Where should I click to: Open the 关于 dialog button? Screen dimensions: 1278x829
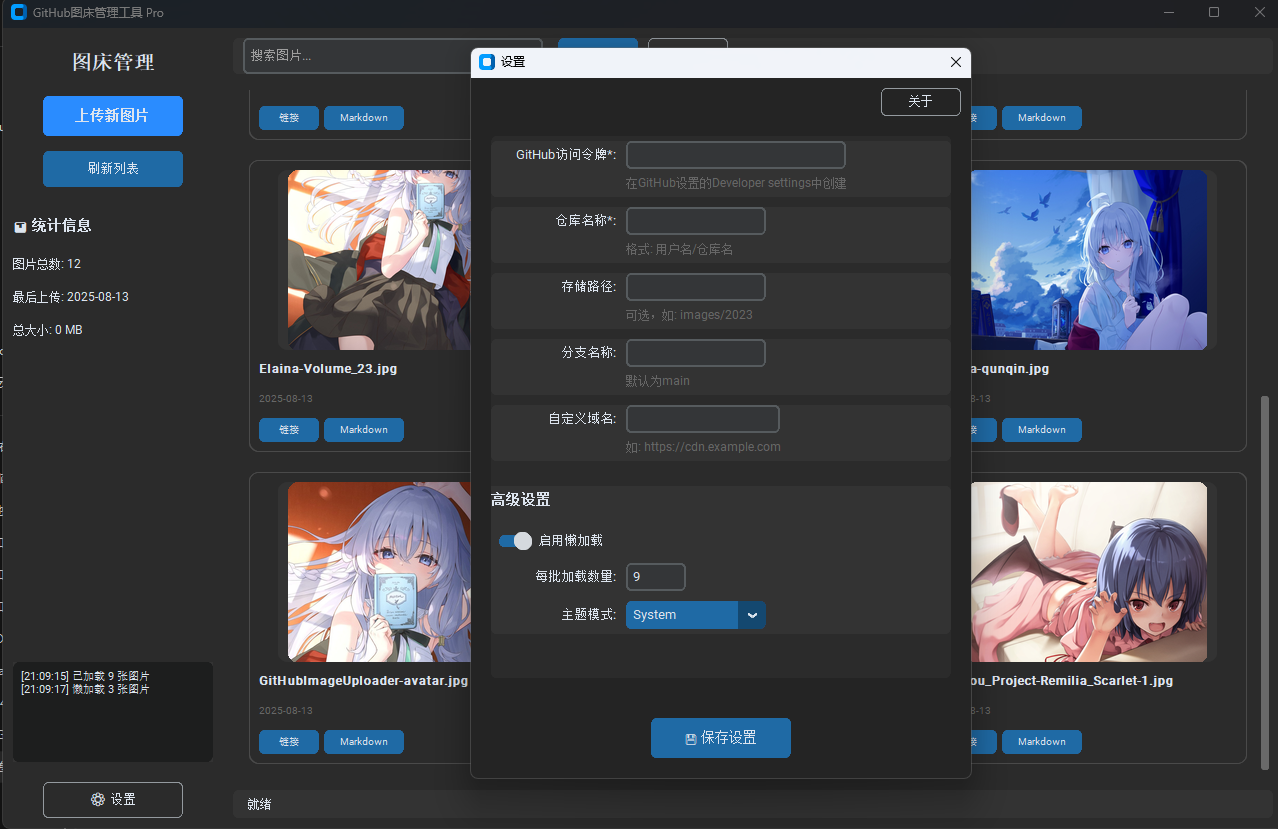(x=920, y=102)
